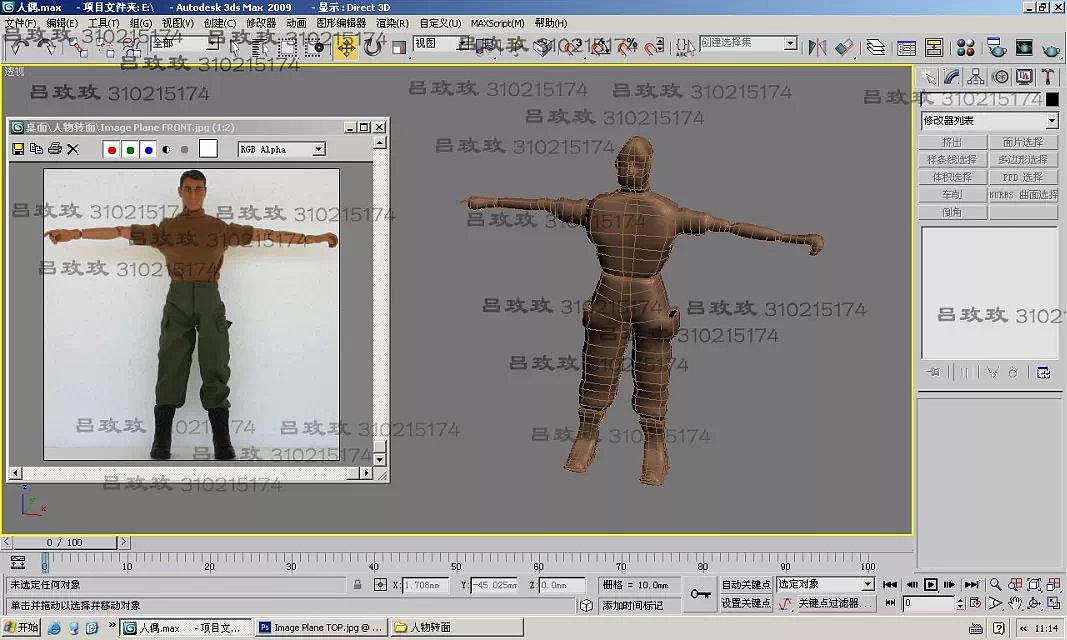Switch to the Utilities hammer panel tab

tap(1048, 77)
